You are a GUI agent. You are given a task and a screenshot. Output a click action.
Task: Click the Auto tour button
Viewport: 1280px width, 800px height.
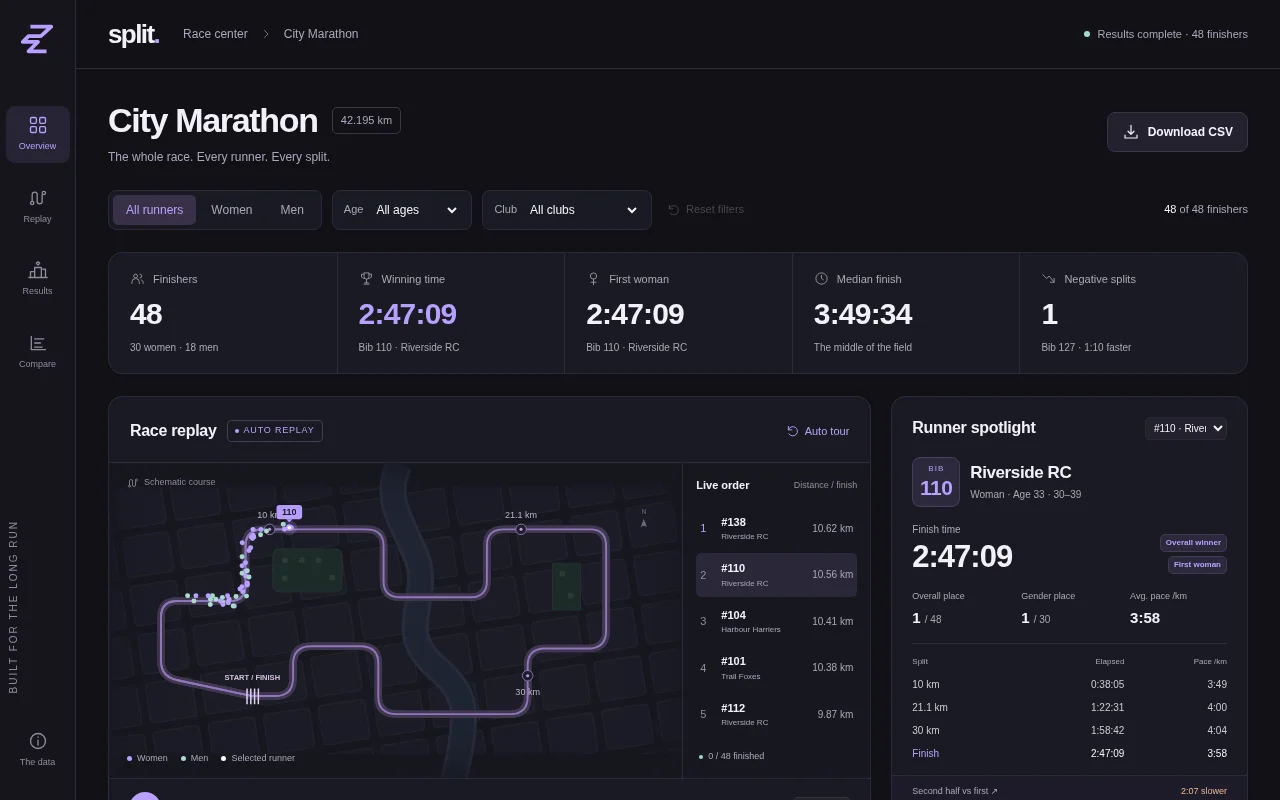[818, 431]
